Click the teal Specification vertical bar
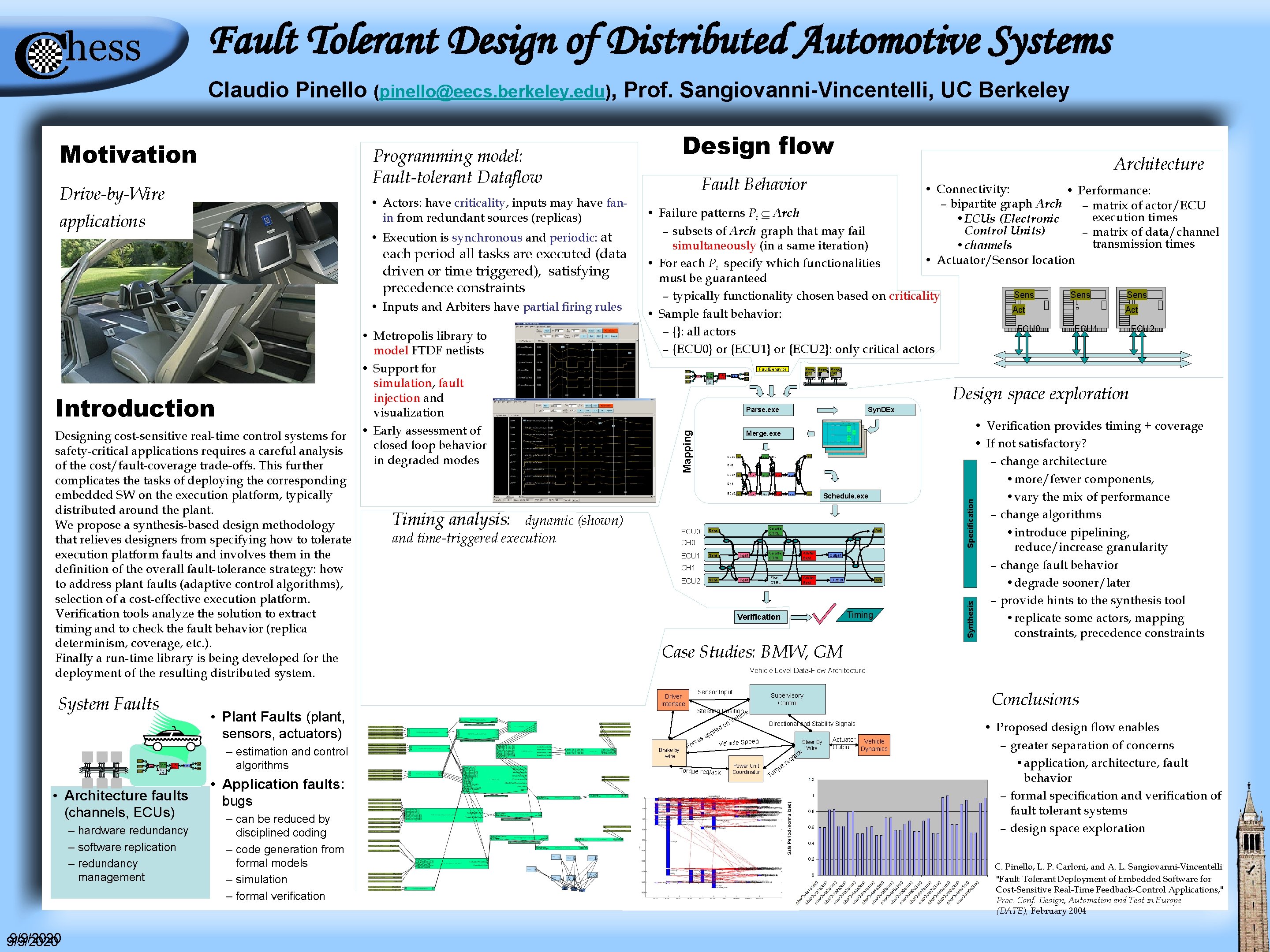 point(970,523)
